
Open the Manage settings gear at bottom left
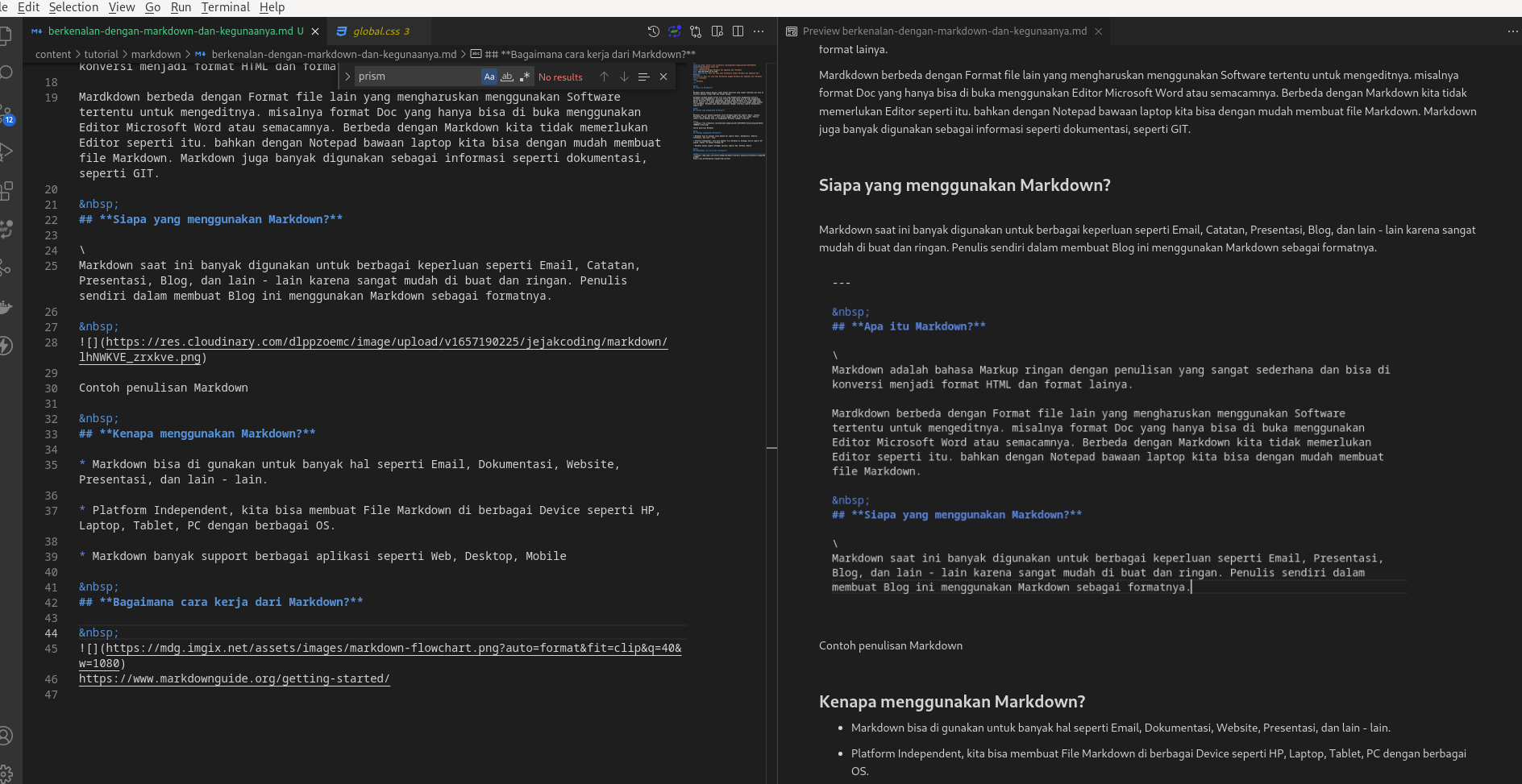(x=8, y=774)
